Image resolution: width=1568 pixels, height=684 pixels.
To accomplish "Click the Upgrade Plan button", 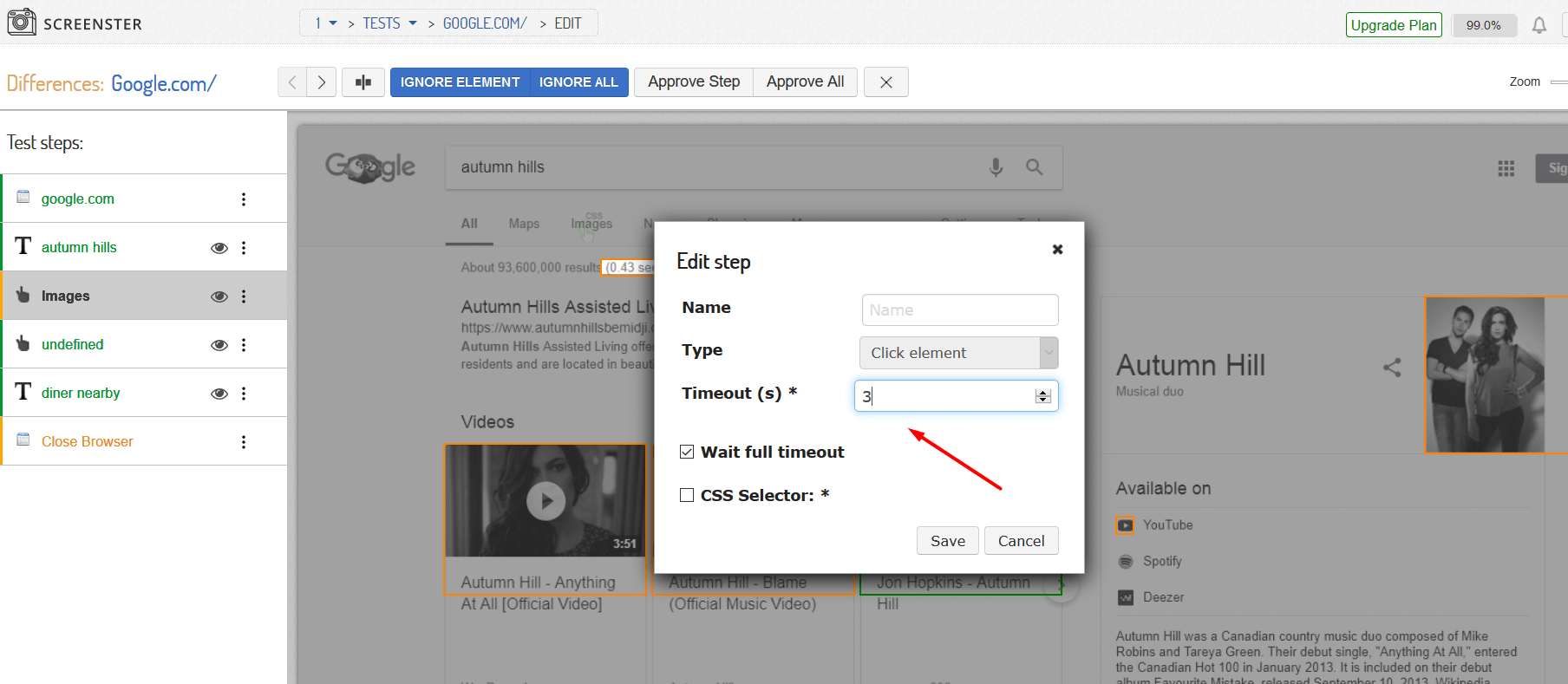I will [1394, 25].
